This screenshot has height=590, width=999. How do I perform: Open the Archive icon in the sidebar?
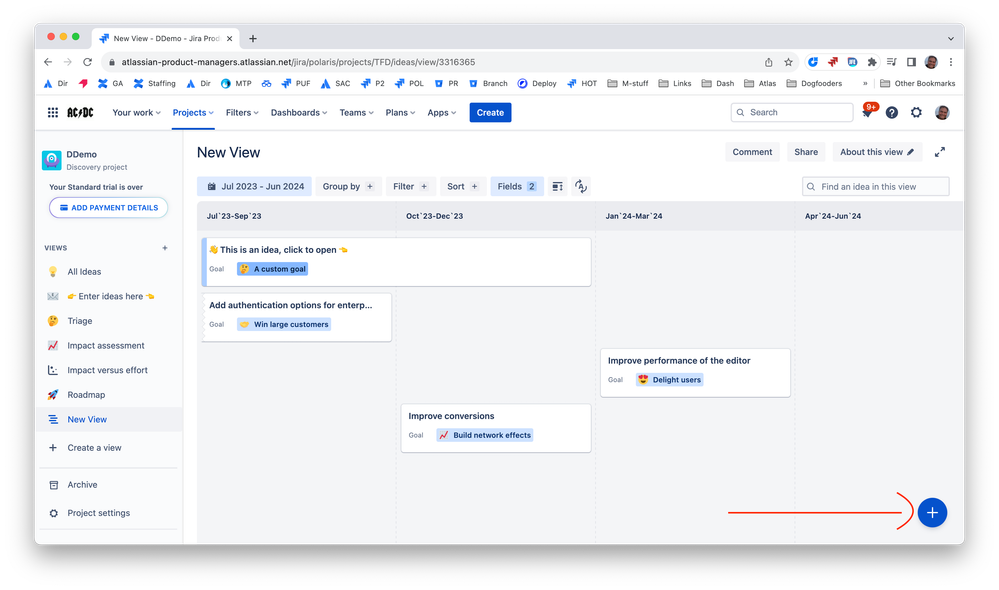coord(54,485)
